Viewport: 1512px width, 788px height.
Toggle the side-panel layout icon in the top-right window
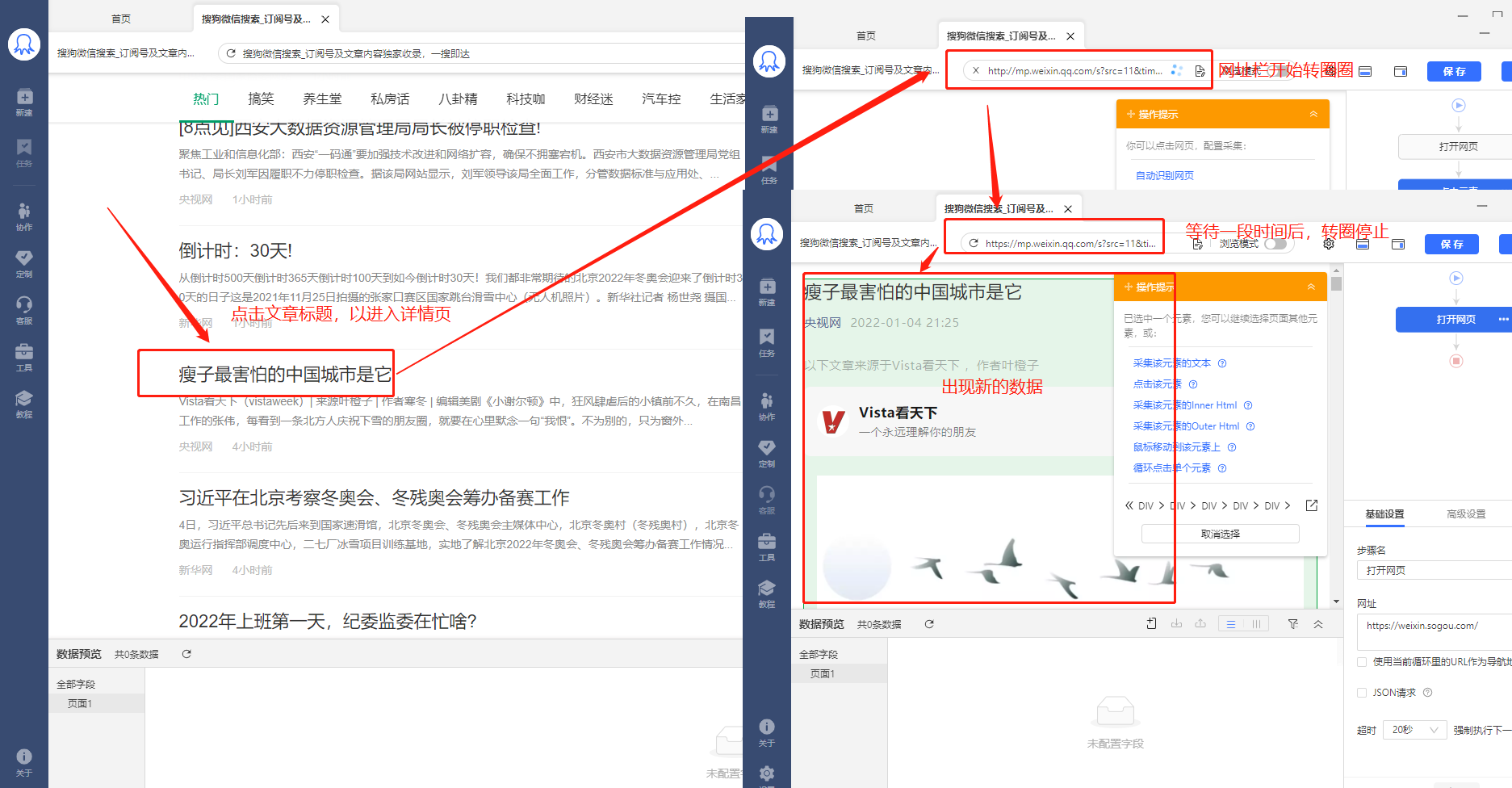[1401, 71]
